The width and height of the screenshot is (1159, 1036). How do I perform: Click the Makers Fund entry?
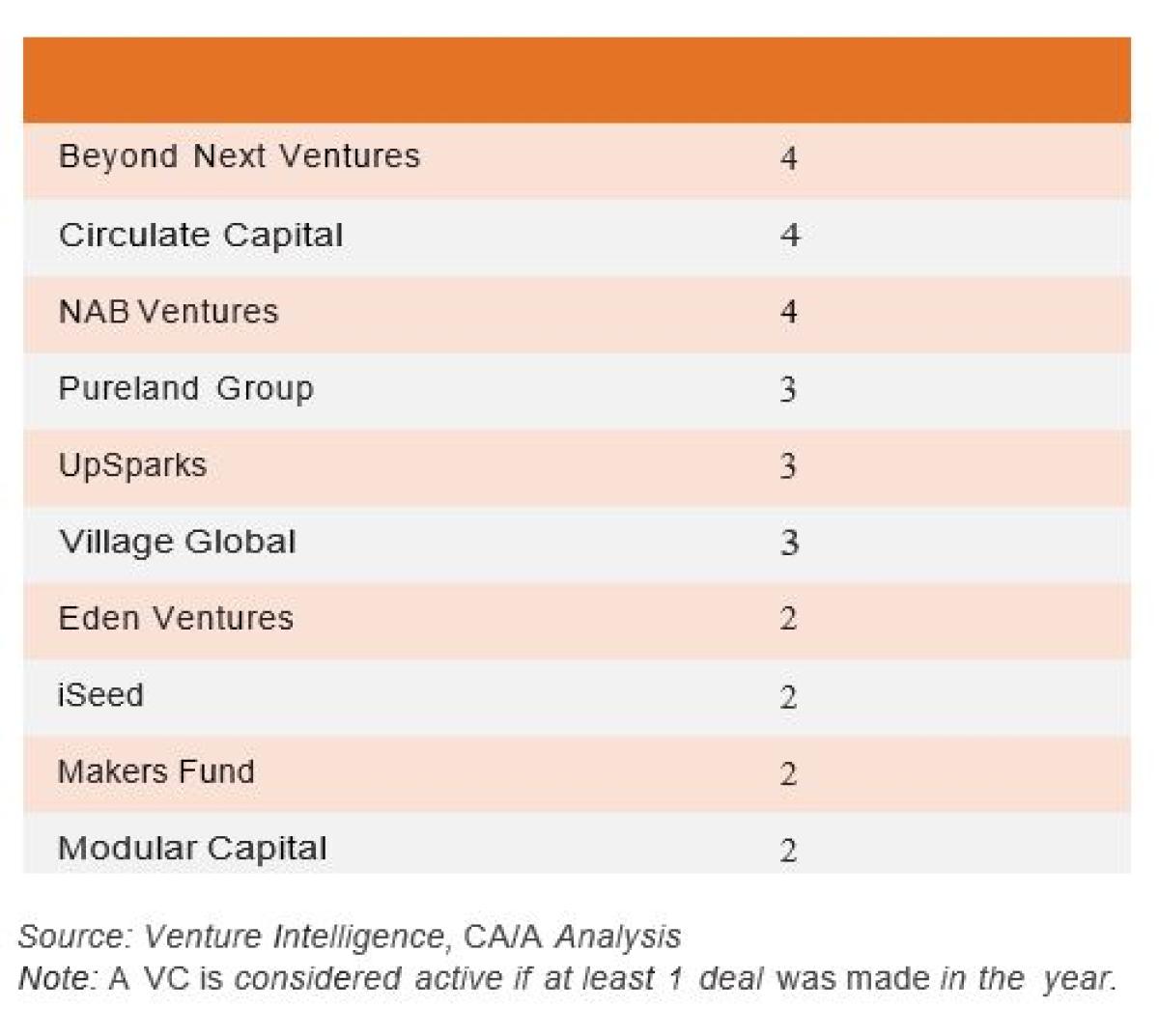coord(156,771)
